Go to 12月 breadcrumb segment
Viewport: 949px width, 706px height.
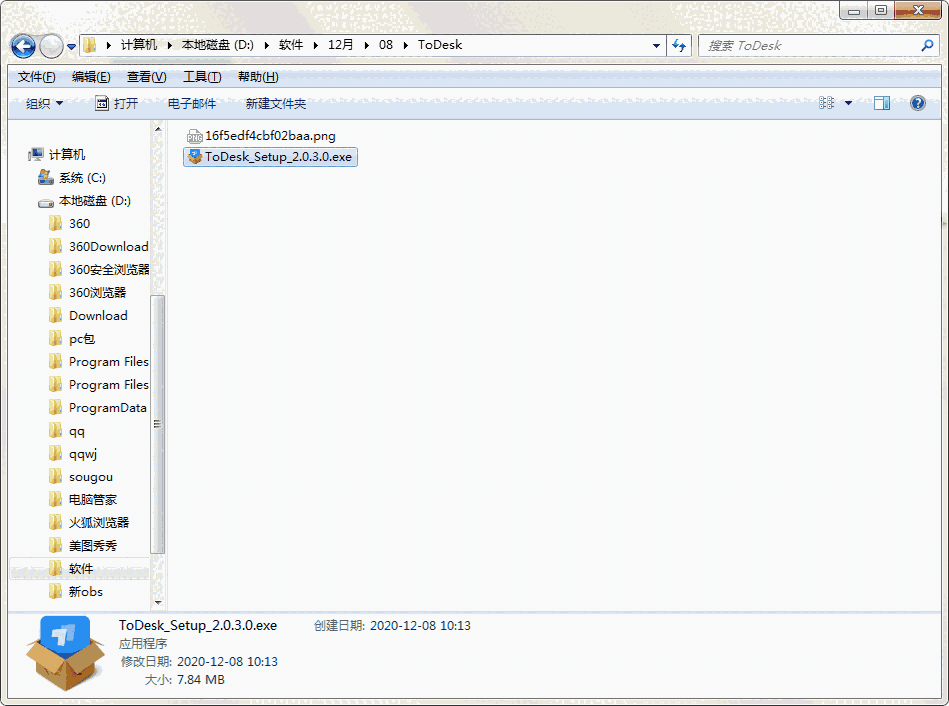tap(340, 45)
